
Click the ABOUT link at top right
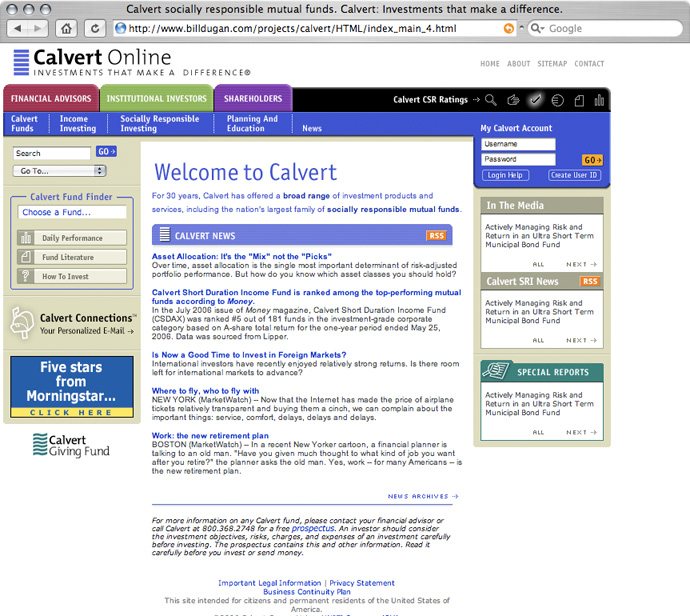tap(518, 64)
